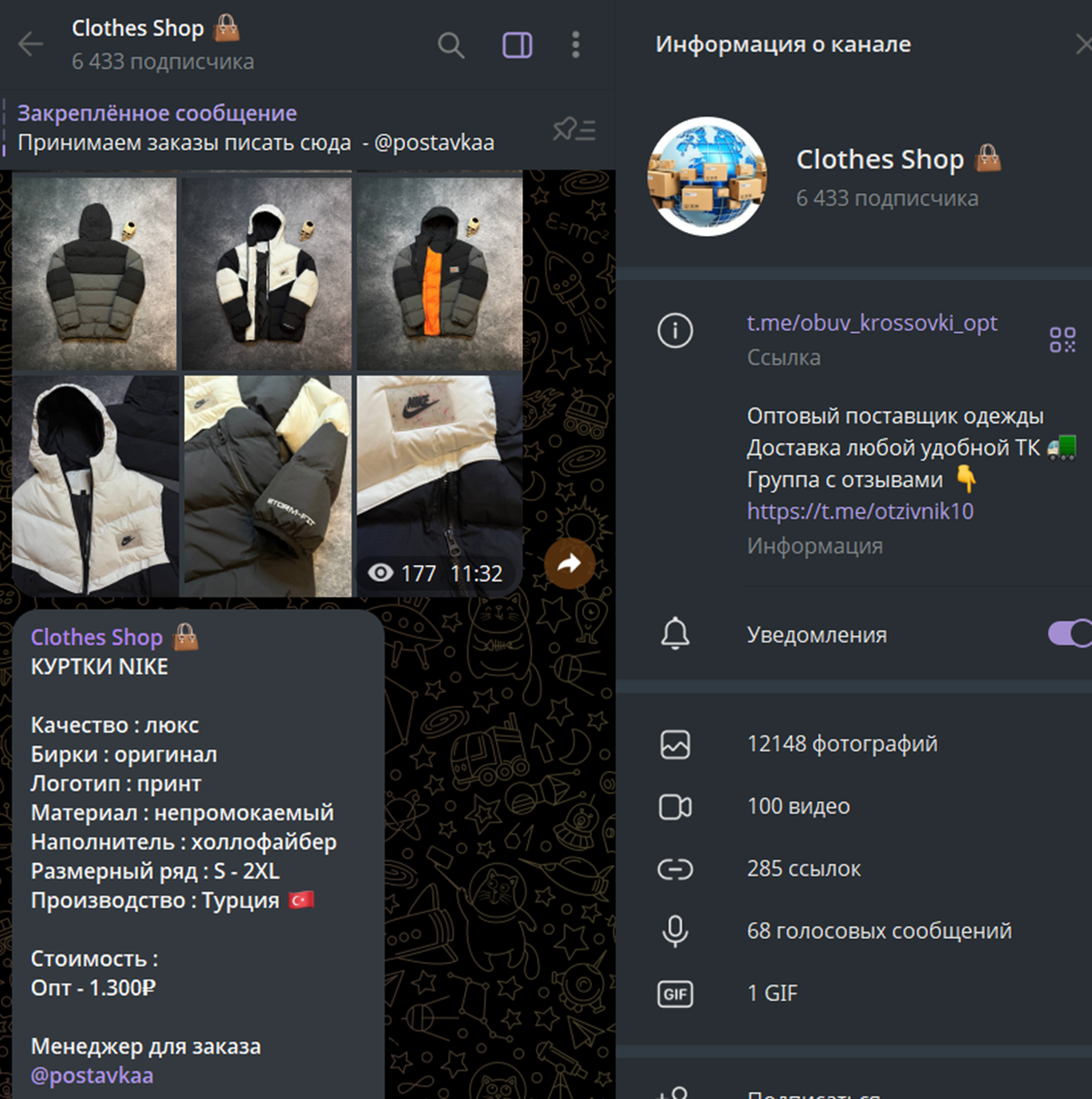Viewport: 1092px width, 1099px height.
Task: Click the microphone voice messages icon
Action: (x=675, y=931)
